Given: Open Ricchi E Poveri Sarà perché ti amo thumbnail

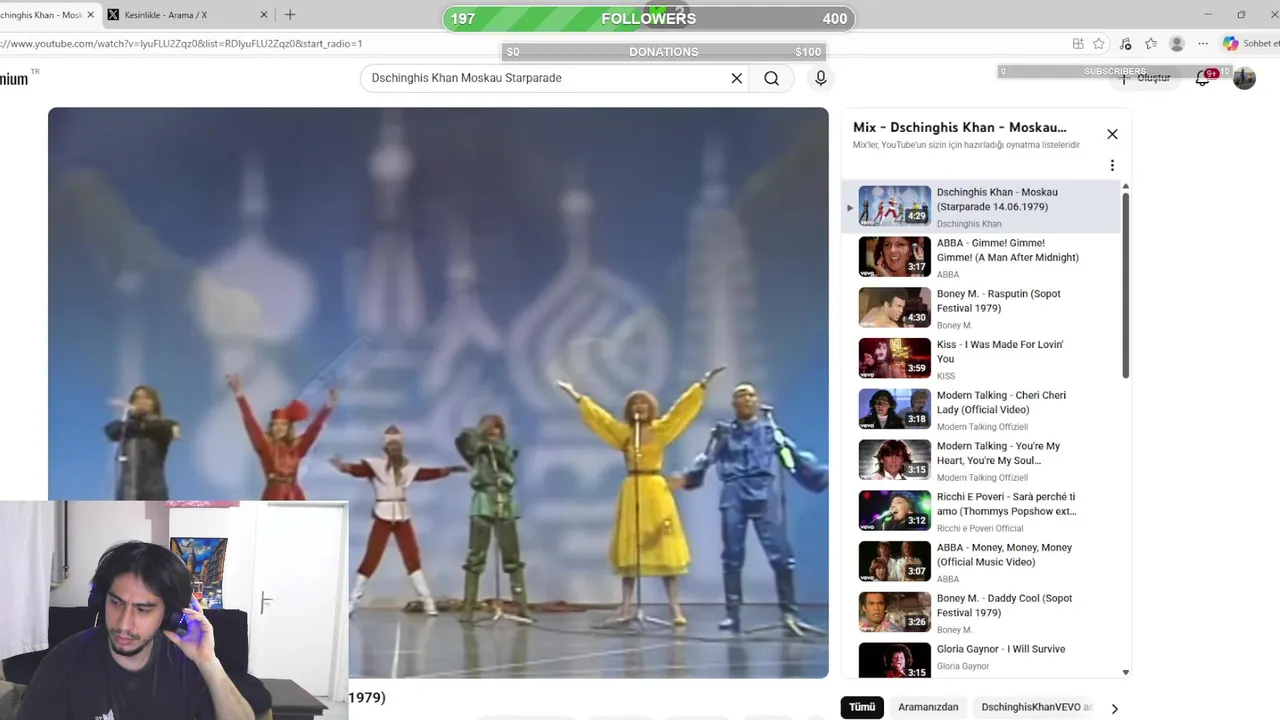Looking at the screenshot, I should [894, 511].
